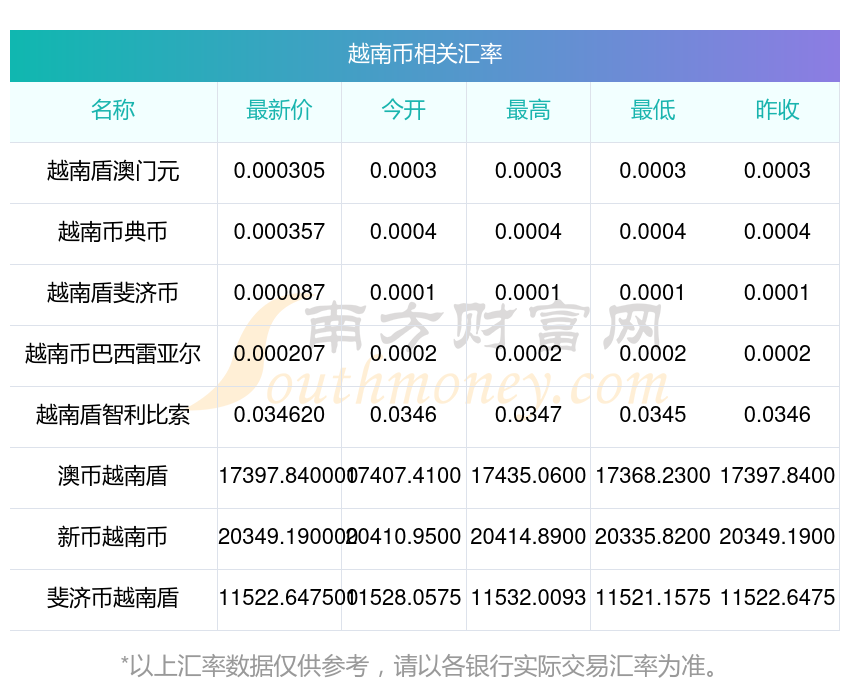Select the 澳币越南盾 currency pair
Image resolution: width=850 pixels, height=697 pixels.
point(113,476)
